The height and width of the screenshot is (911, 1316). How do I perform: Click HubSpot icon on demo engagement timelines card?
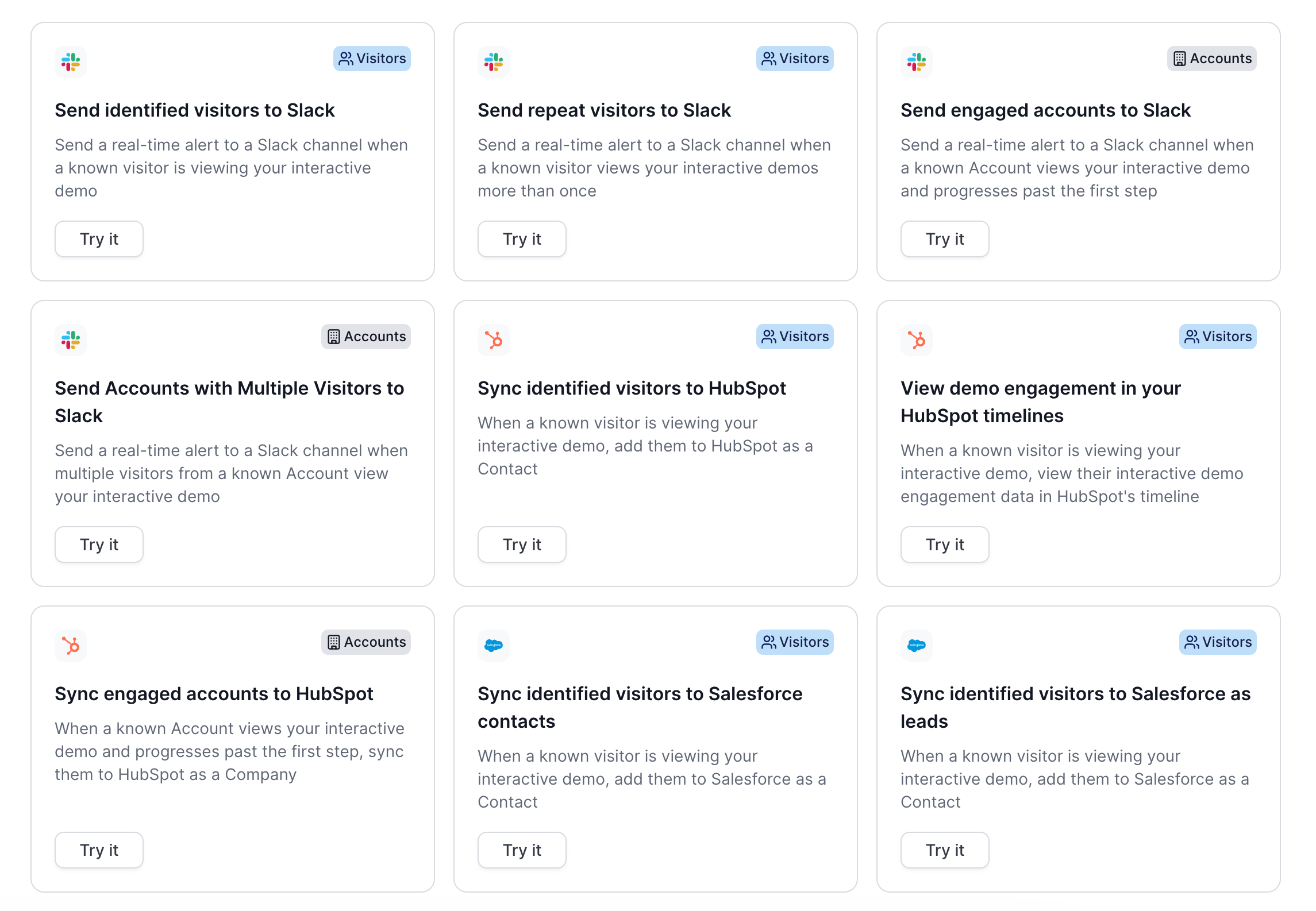[x=917, y=339]
